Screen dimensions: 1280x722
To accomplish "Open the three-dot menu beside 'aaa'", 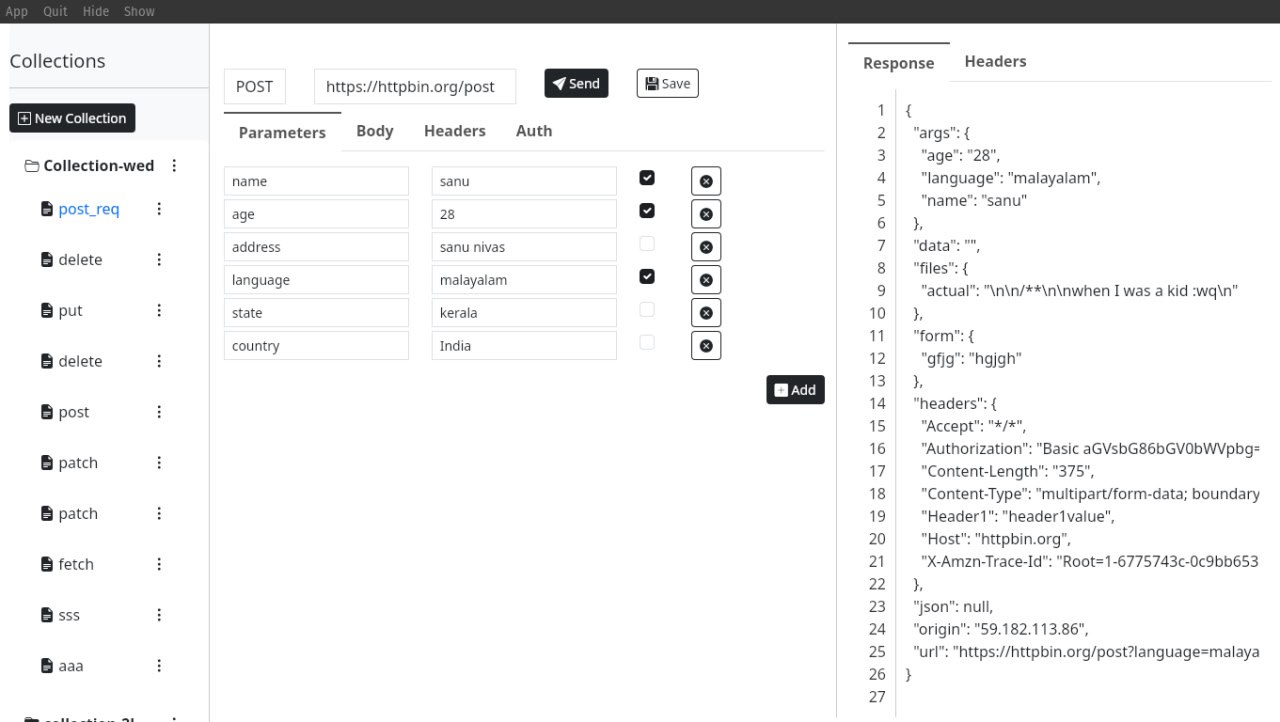I will pos(158,666).
